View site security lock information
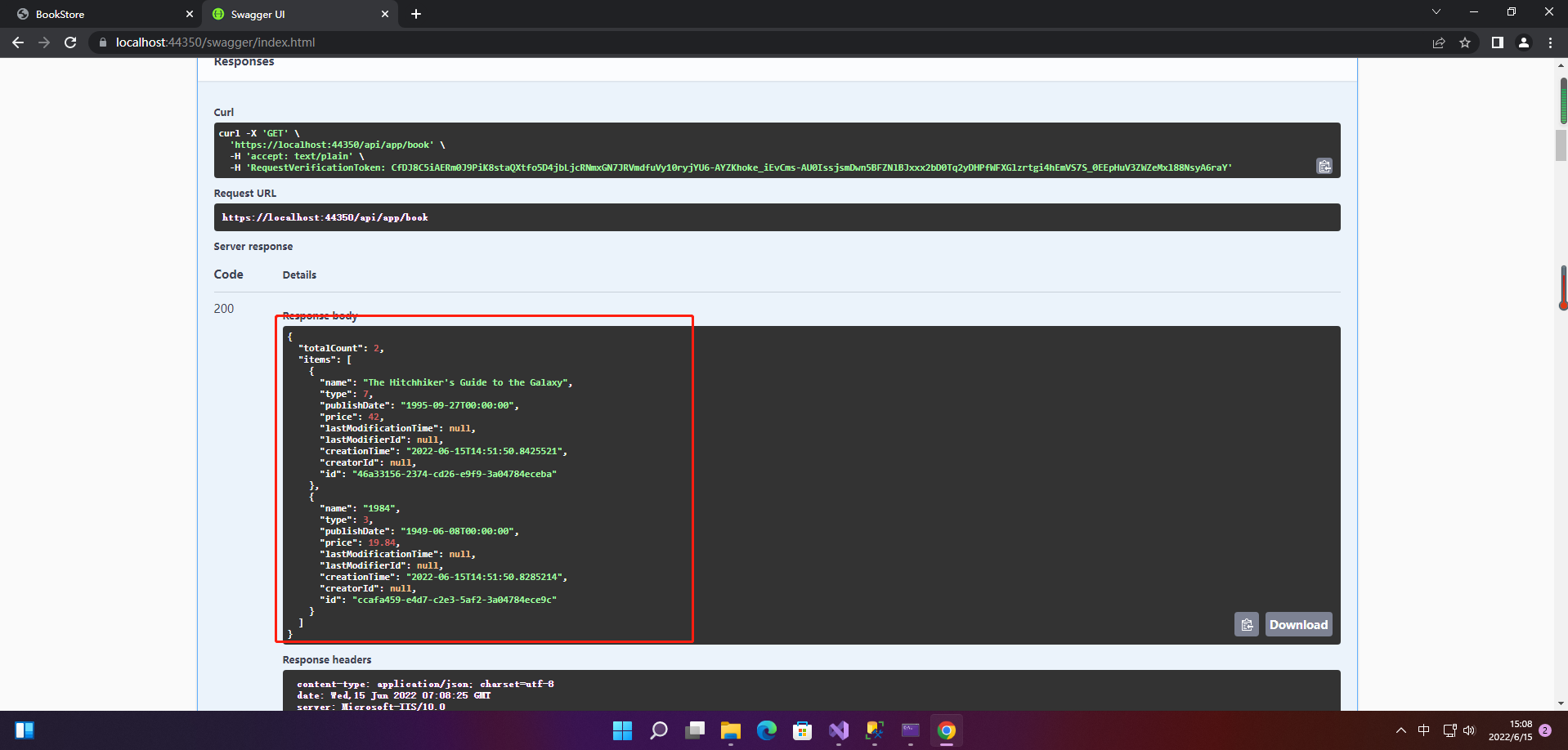This screenshot has width=1568, height=750. pos(102,42)
